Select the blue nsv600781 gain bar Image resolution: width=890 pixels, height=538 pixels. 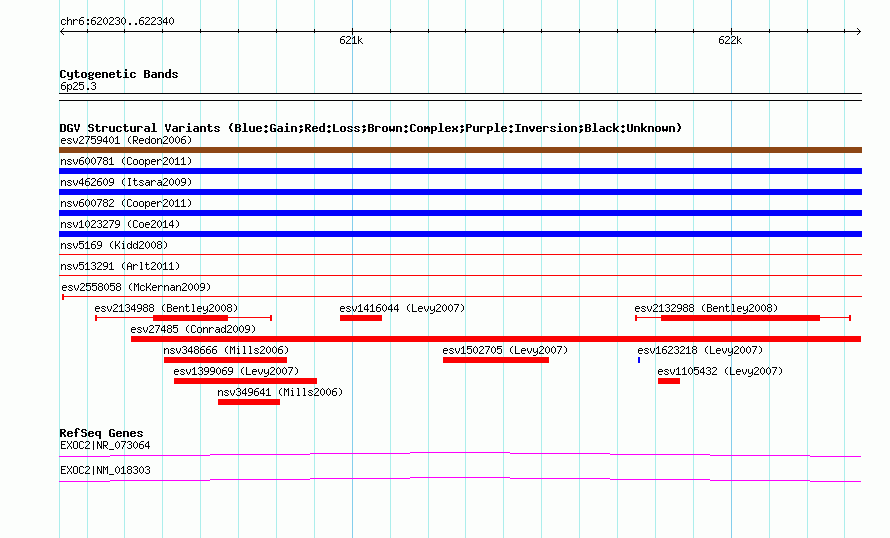(x=460, y=171)
